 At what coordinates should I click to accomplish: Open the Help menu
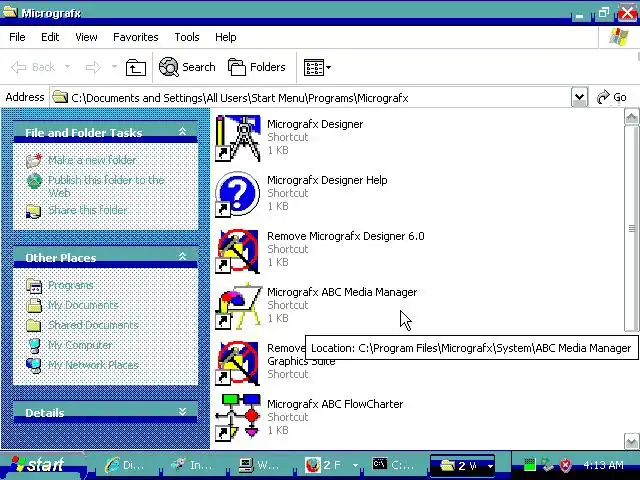tap(226, 37)
